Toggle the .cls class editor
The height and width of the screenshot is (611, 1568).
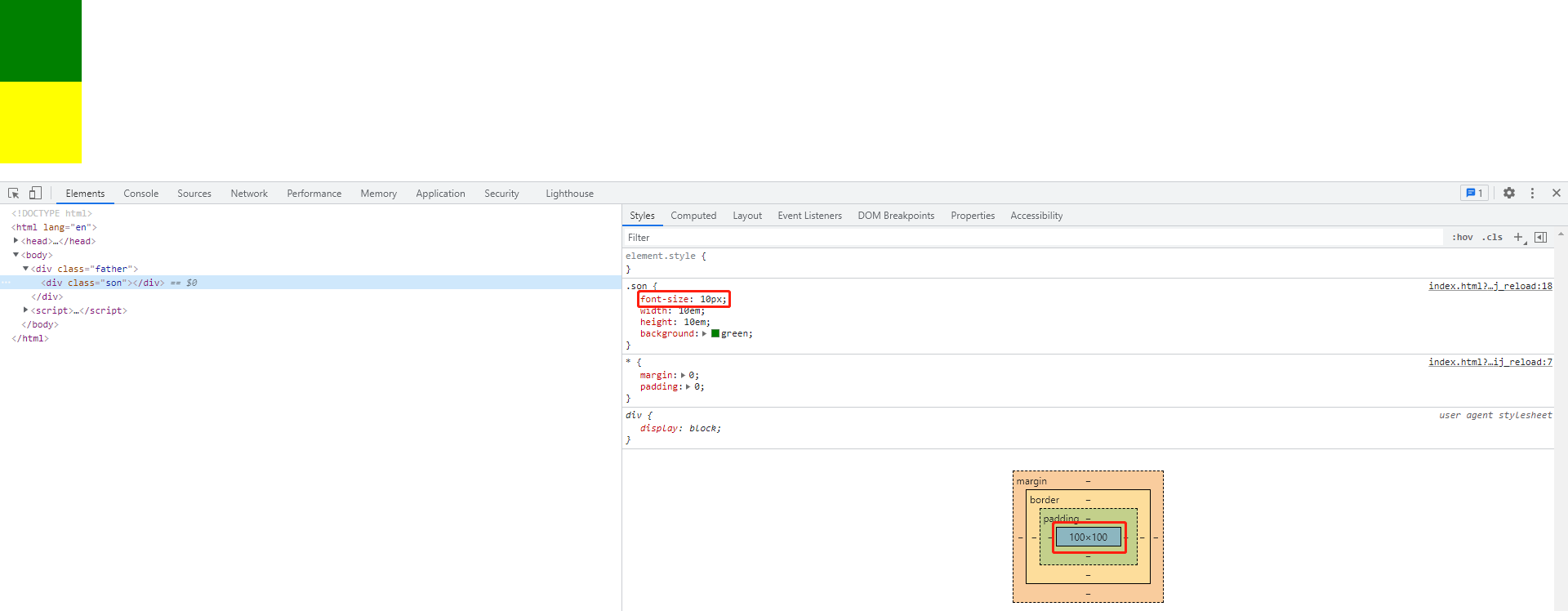(x=1493, y=237)
